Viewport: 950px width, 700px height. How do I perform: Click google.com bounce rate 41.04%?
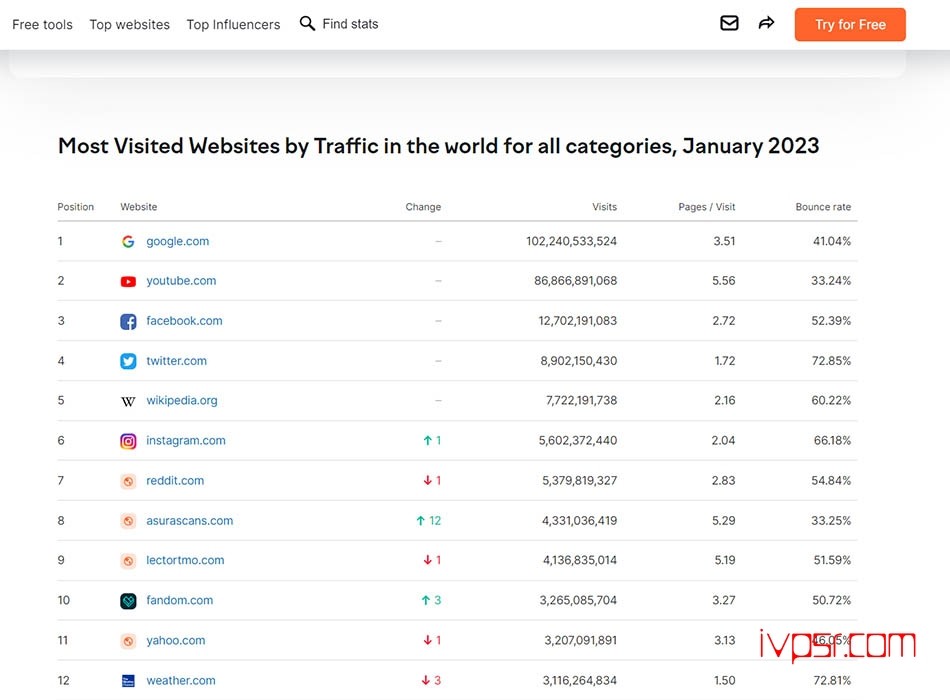pos(831,241)
